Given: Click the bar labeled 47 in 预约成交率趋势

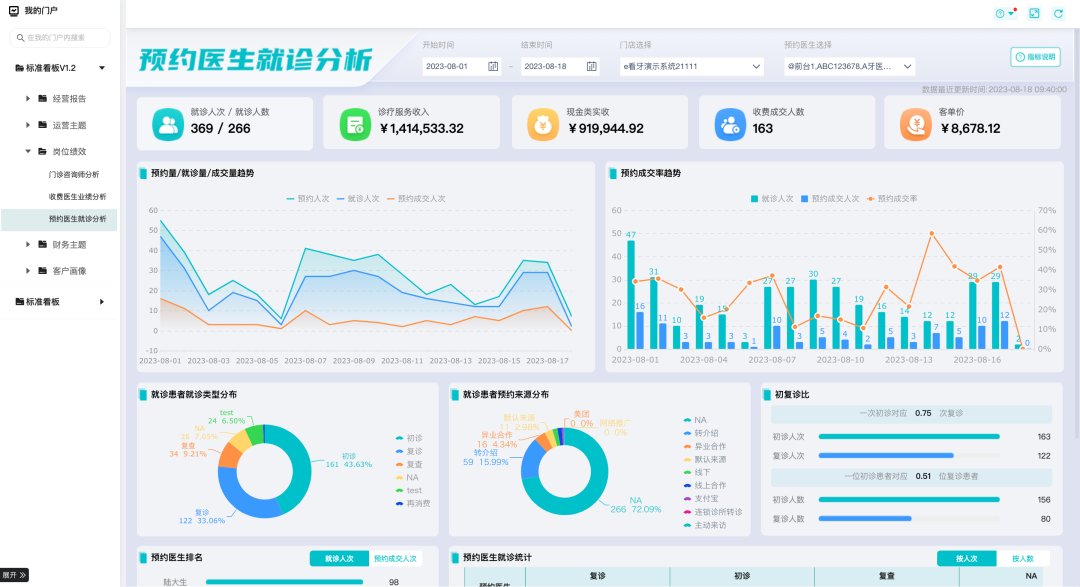Looking at the screenshot, I should coord(631,294).
